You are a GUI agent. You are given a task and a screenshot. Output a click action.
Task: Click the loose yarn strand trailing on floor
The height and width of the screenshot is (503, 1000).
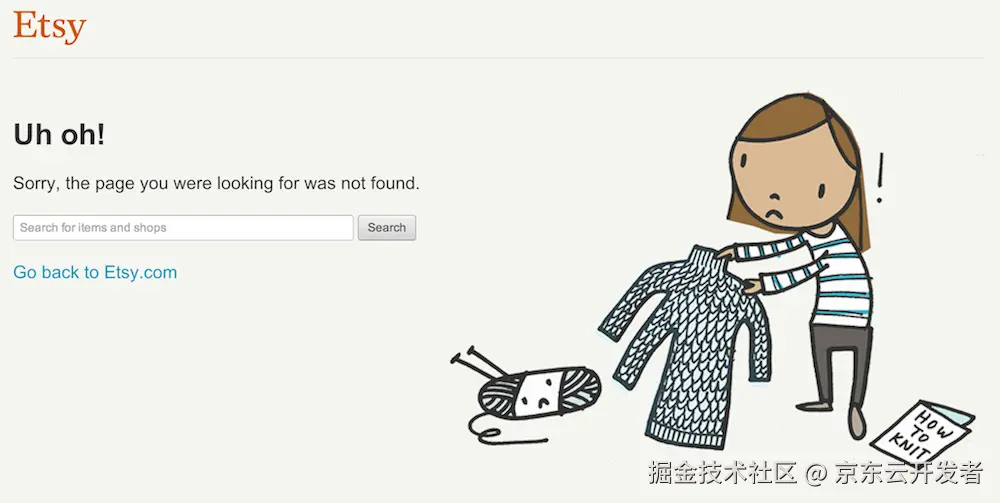coord(504,430)
